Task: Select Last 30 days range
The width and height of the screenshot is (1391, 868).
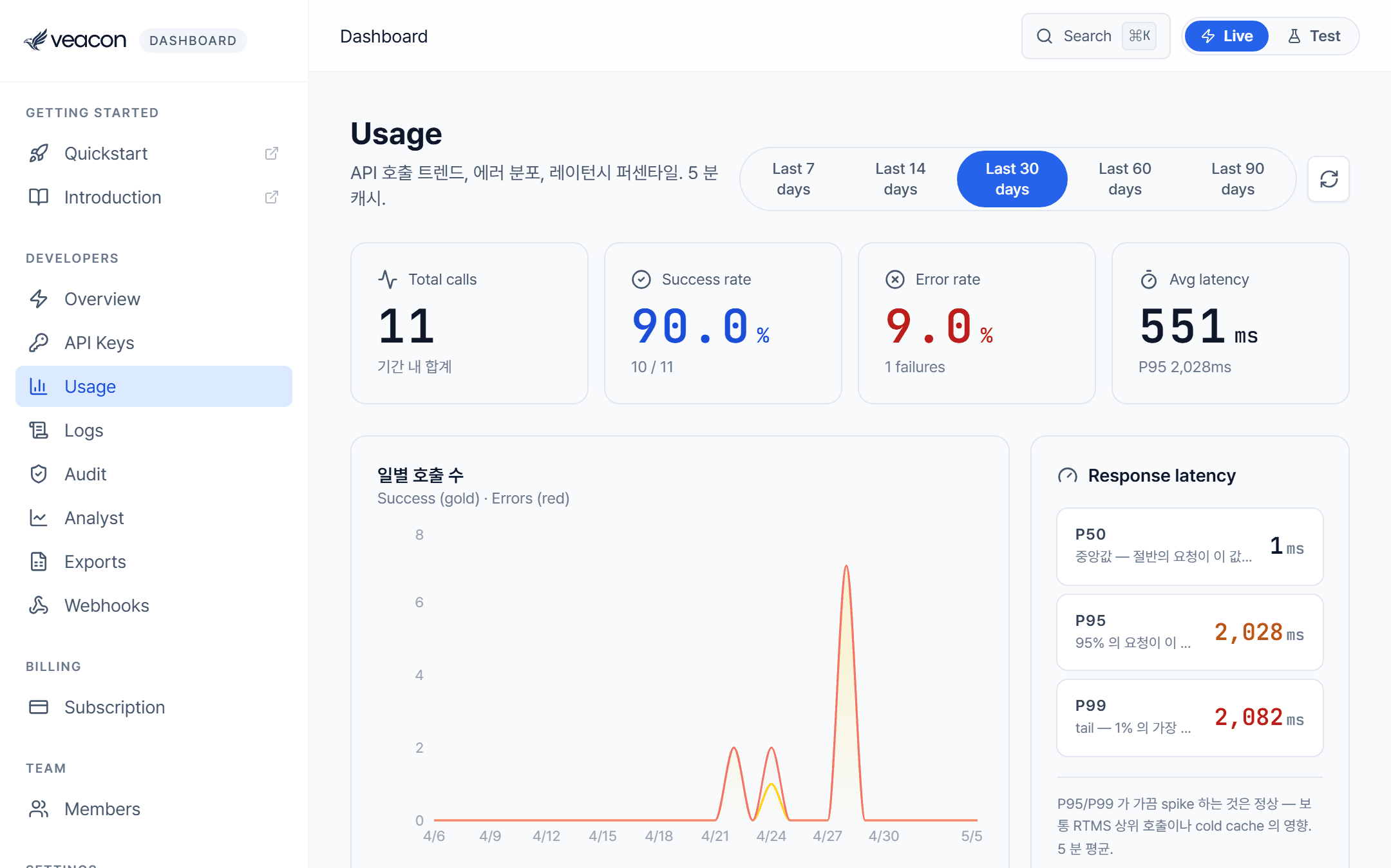Action: point(1012,179)
